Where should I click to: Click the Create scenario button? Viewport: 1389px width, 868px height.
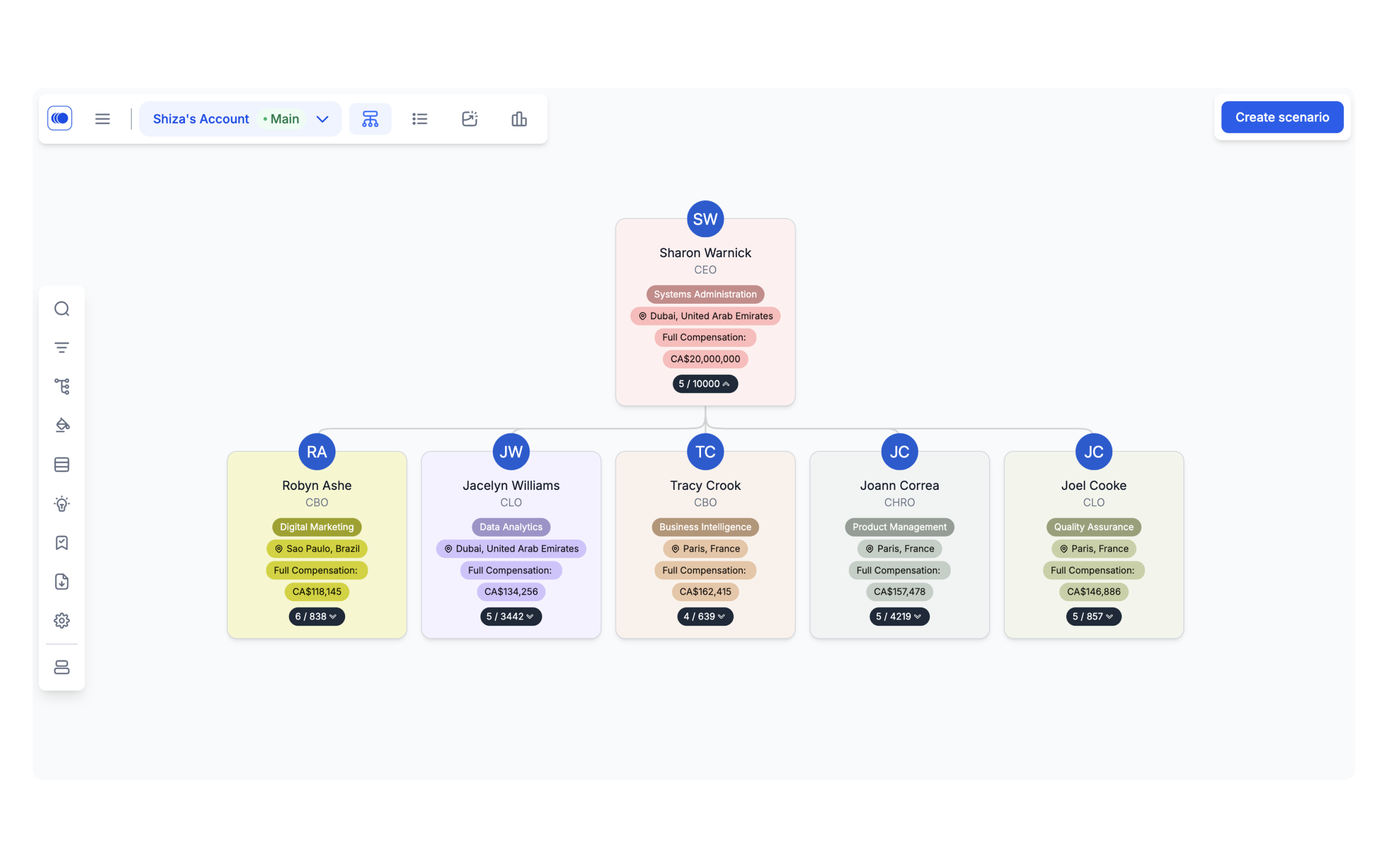click(1282, 117)
